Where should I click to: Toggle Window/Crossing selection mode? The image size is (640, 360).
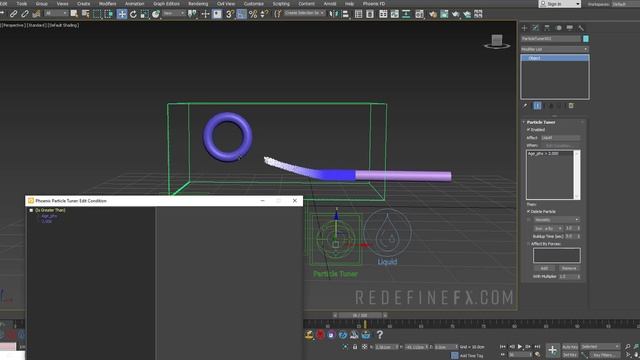click(109, 14)
